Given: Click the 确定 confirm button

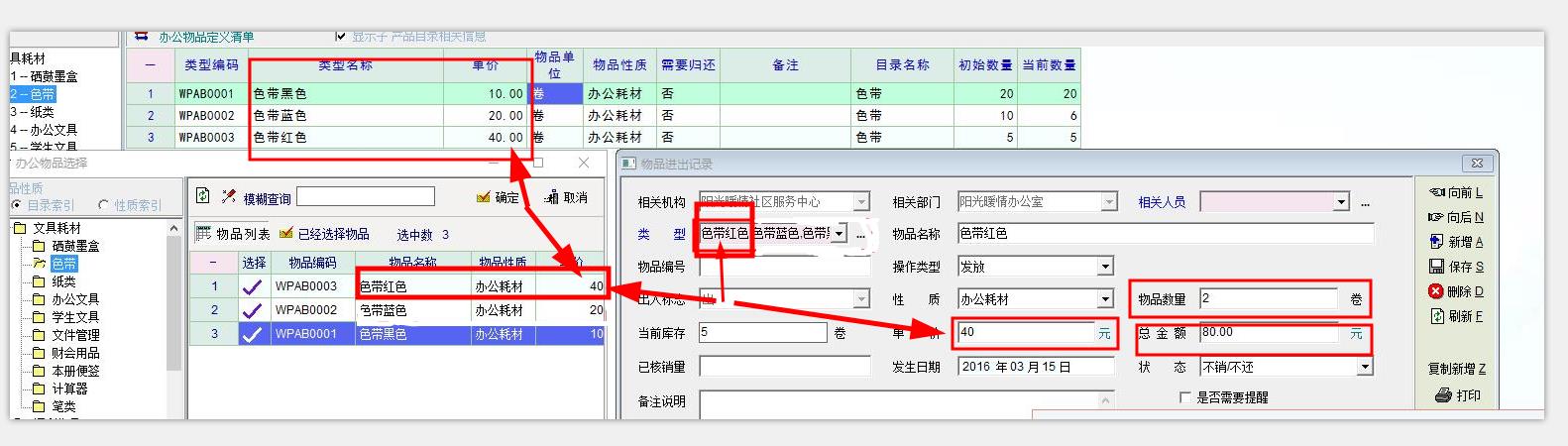Looking at the screenshot, I should 498,197.
